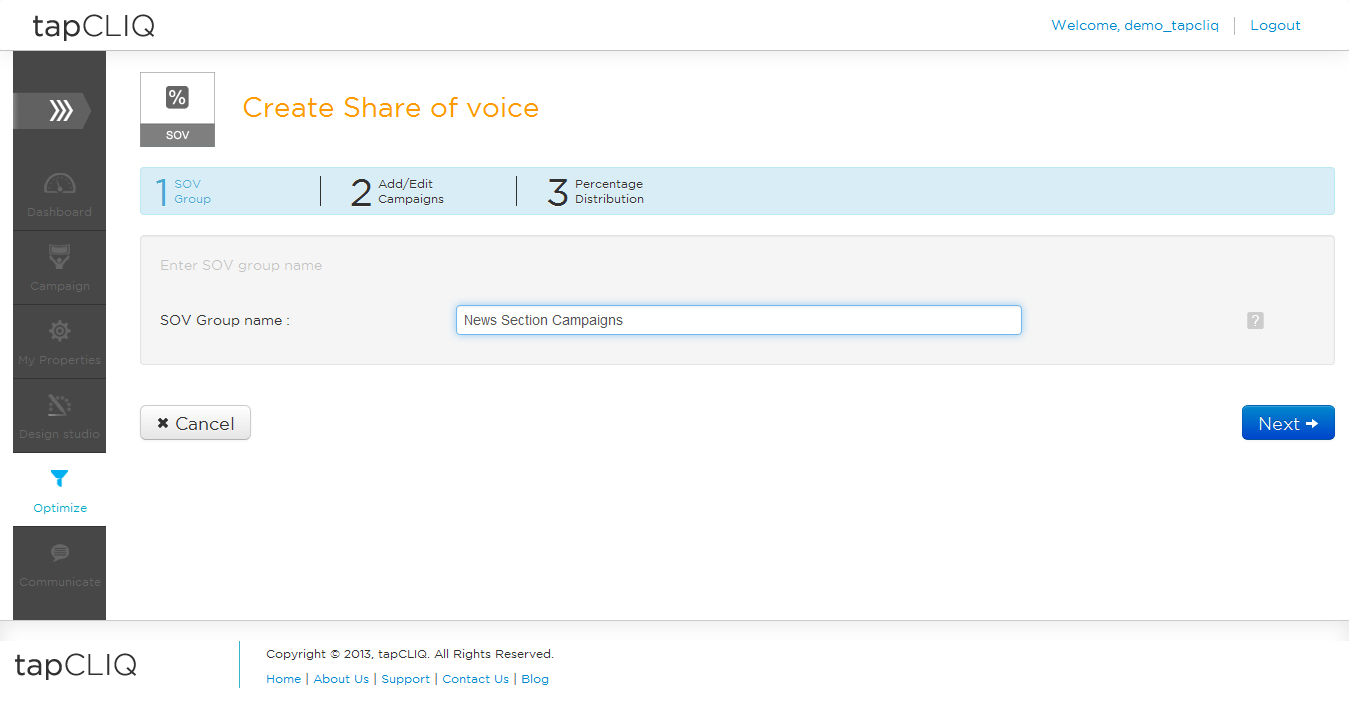Click the 'Enter SOV group name' hint text

pyautogui.click(x=241, y=266)
